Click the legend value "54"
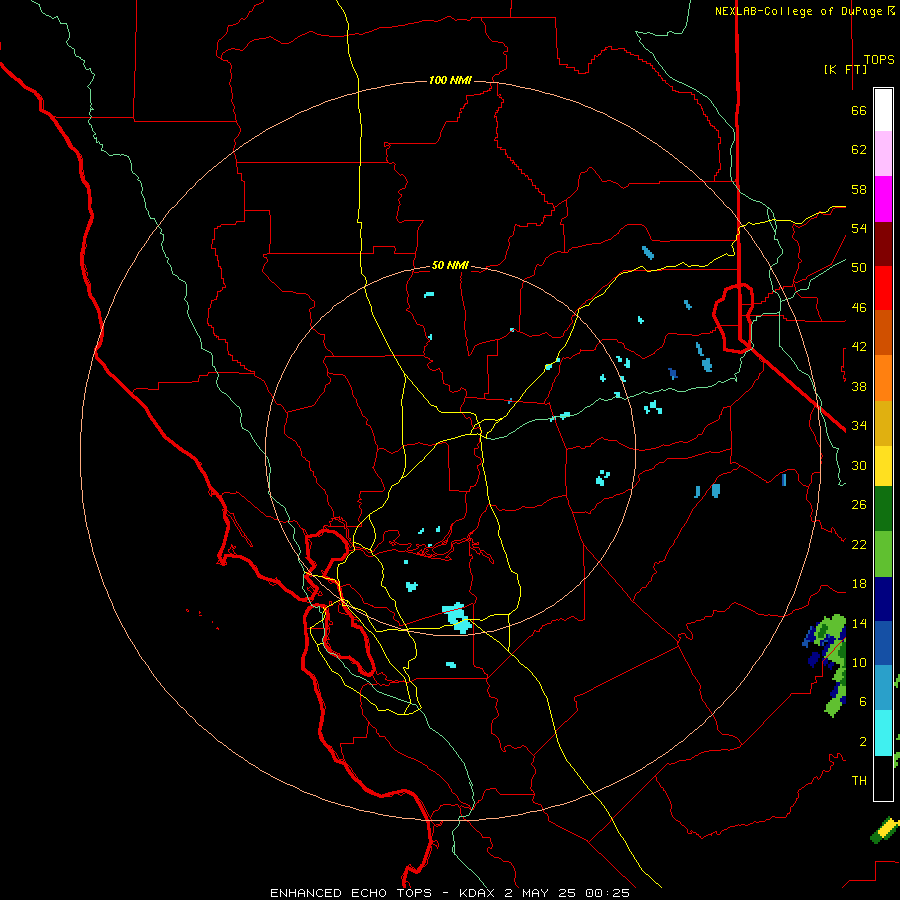 [x=859, y=228]
